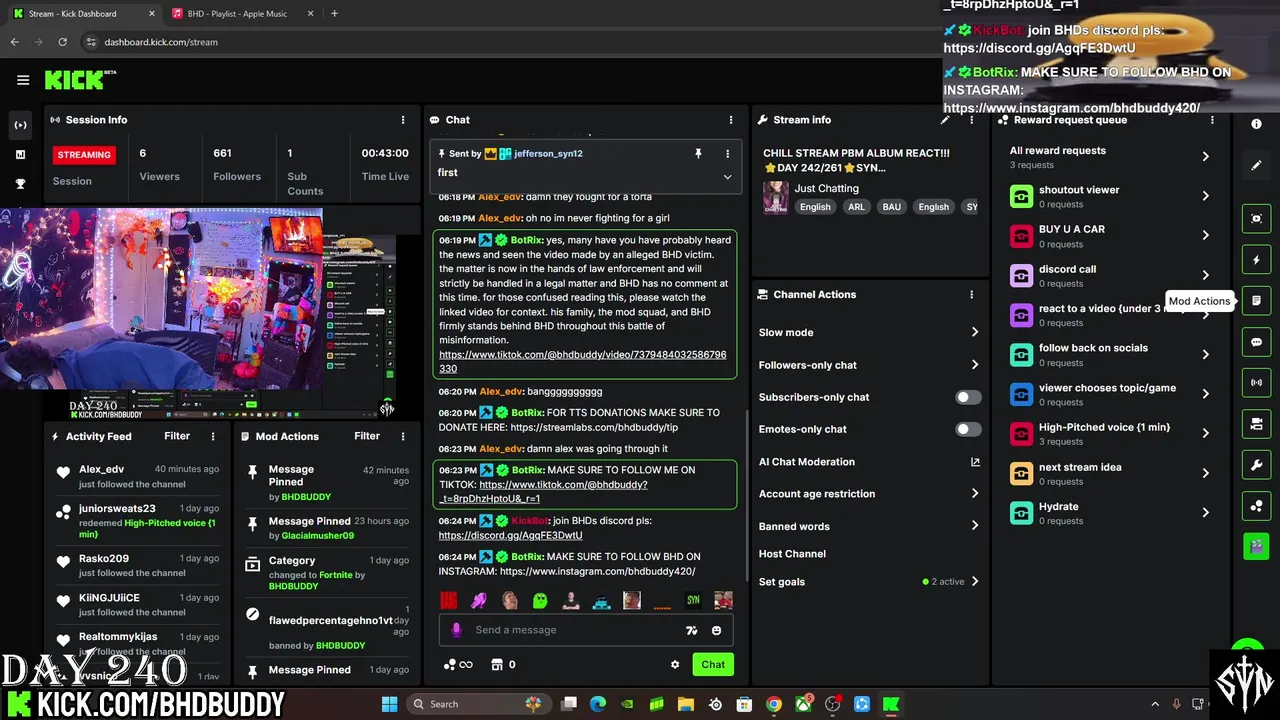Expand the High-Pitched voice reward
The image size is (1280, 720).
pyautogui.click(x=1205, y=434)
